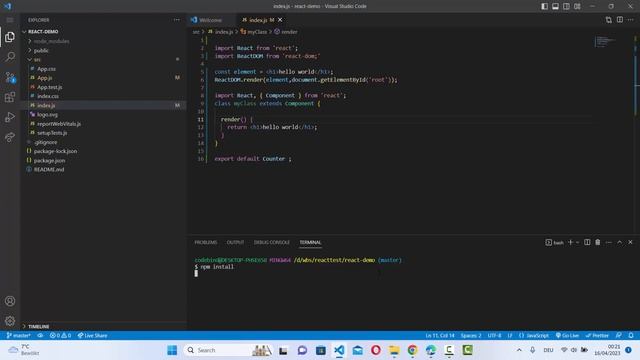Open the notifications bell in status bar
Image resolution: width=640 pixels, height=360 pixels.
631,335
